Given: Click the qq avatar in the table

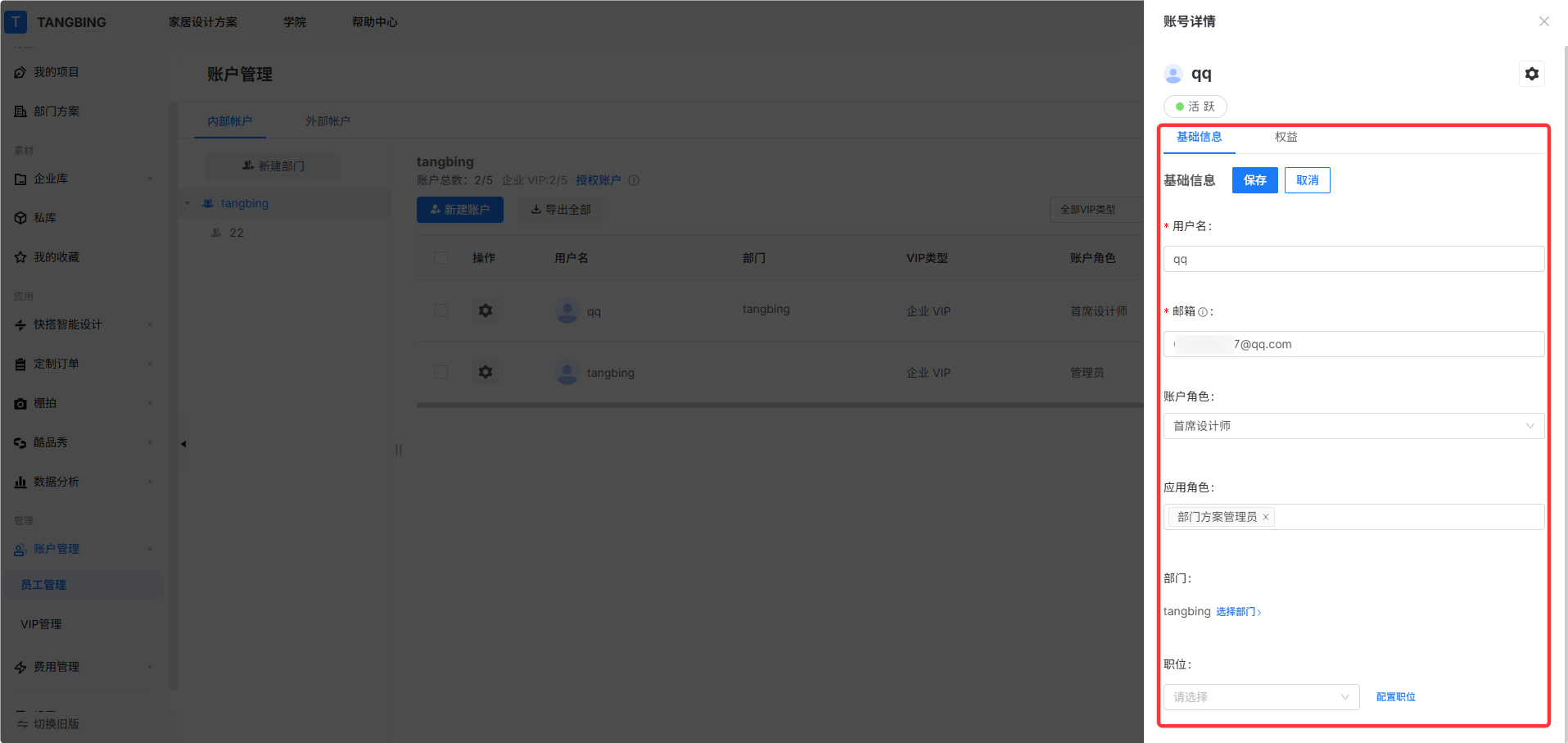Looking at the screenshot, I should tap(567, 311).
